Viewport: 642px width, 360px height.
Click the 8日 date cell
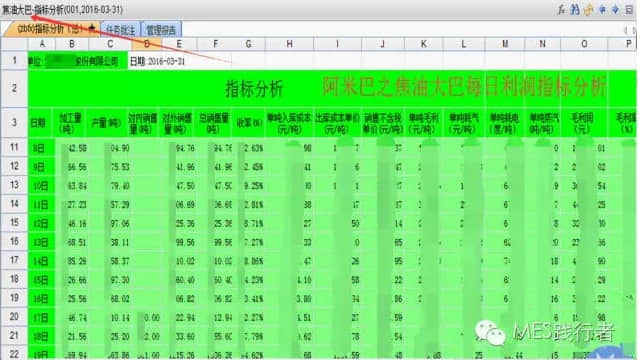pyautogui.click(x=41, y=148)
